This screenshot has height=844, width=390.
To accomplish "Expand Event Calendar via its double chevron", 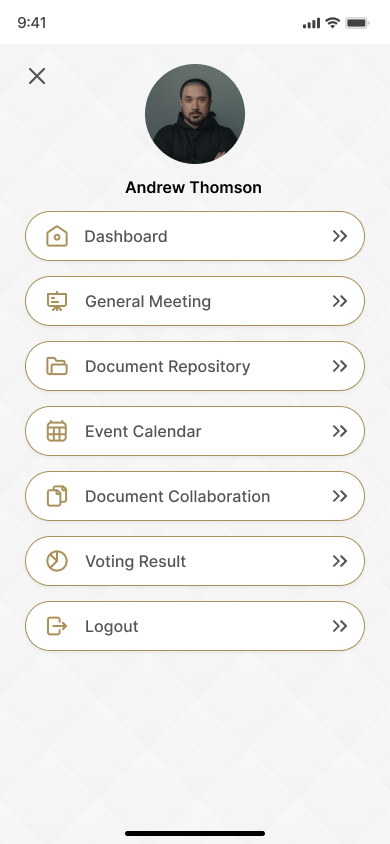I will (340, 431).
